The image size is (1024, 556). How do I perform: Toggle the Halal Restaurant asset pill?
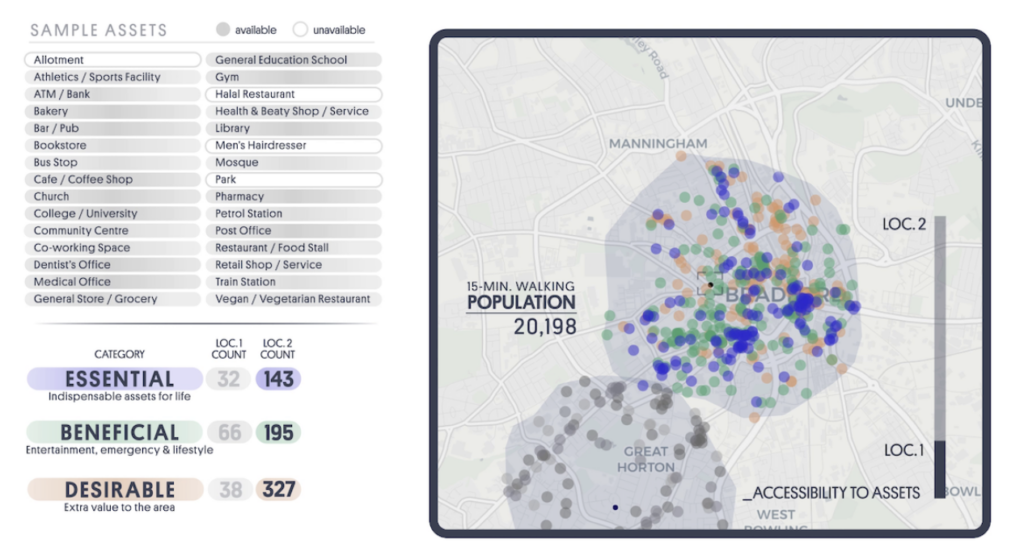coord(293,94)
